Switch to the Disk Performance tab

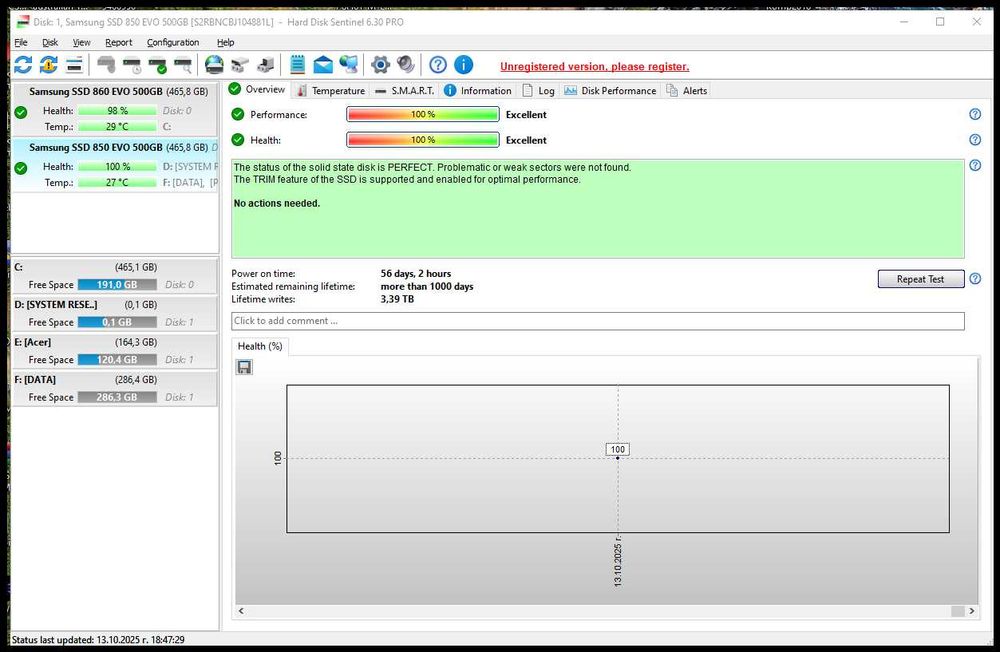coord(610,91)
